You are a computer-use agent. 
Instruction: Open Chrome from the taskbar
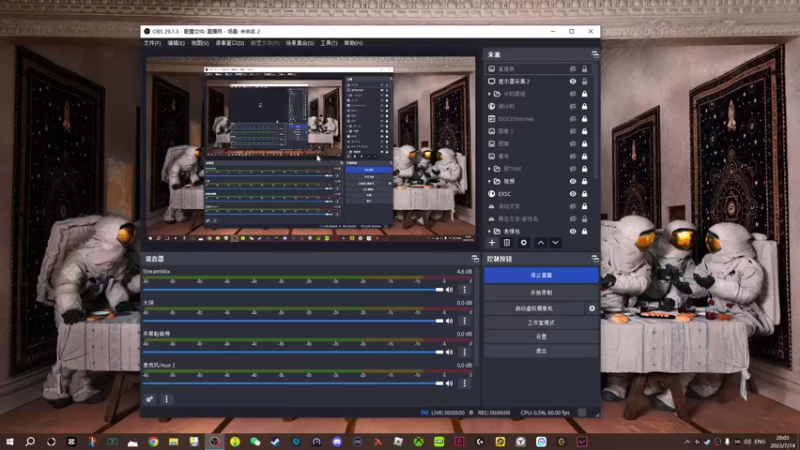pyautogui.click(x=153, y=441)
